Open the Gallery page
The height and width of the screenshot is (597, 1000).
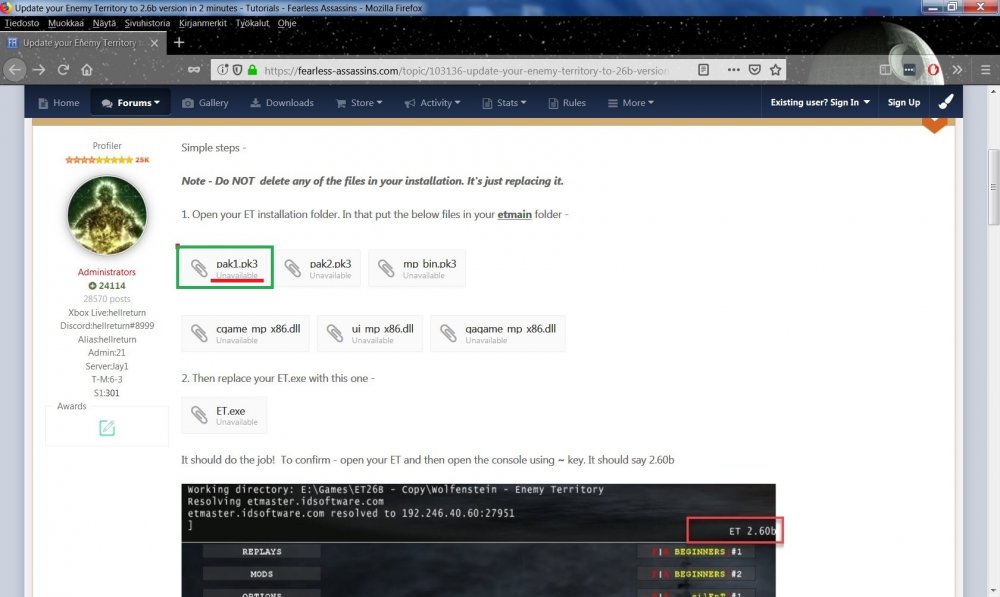pyautogui.click(x=205, y=103)
